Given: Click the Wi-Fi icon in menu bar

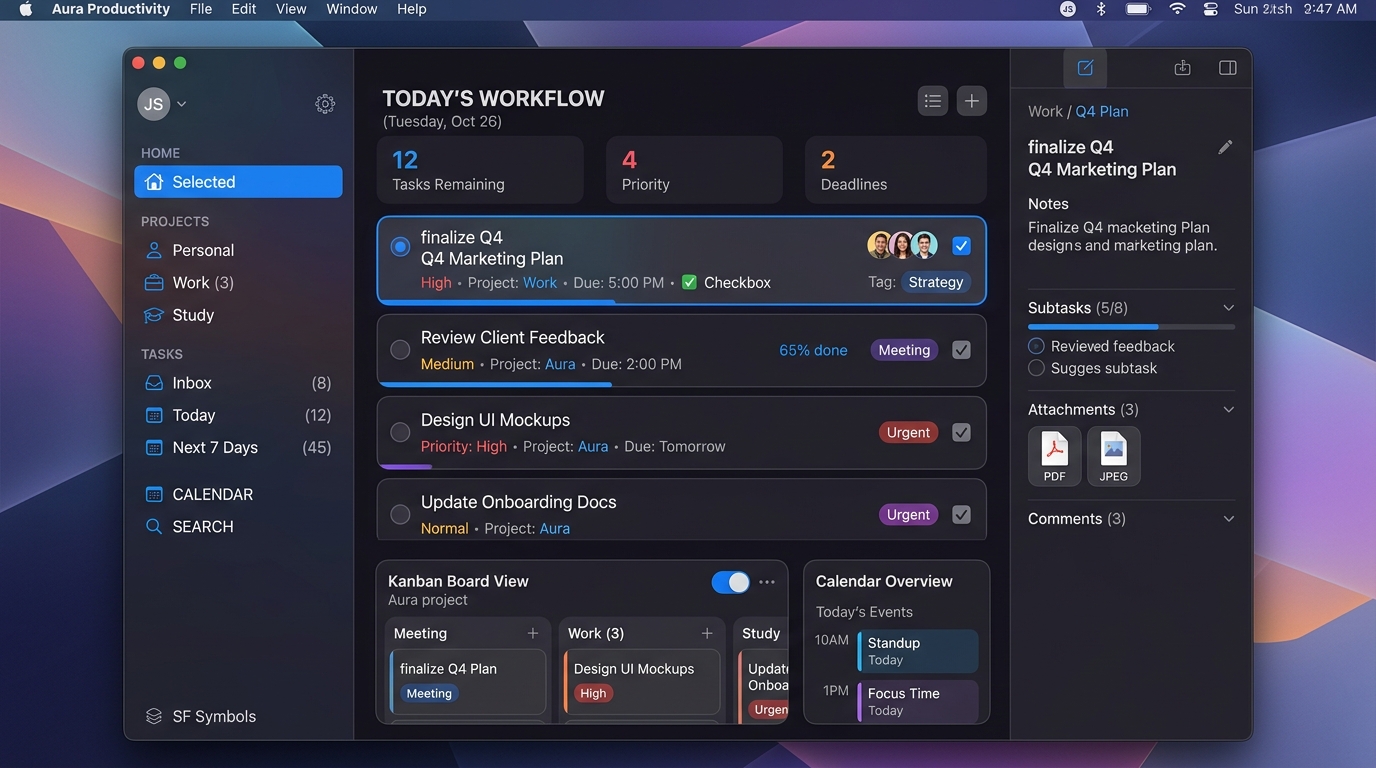Looking at the screenshot, I should coord(1177,9).
